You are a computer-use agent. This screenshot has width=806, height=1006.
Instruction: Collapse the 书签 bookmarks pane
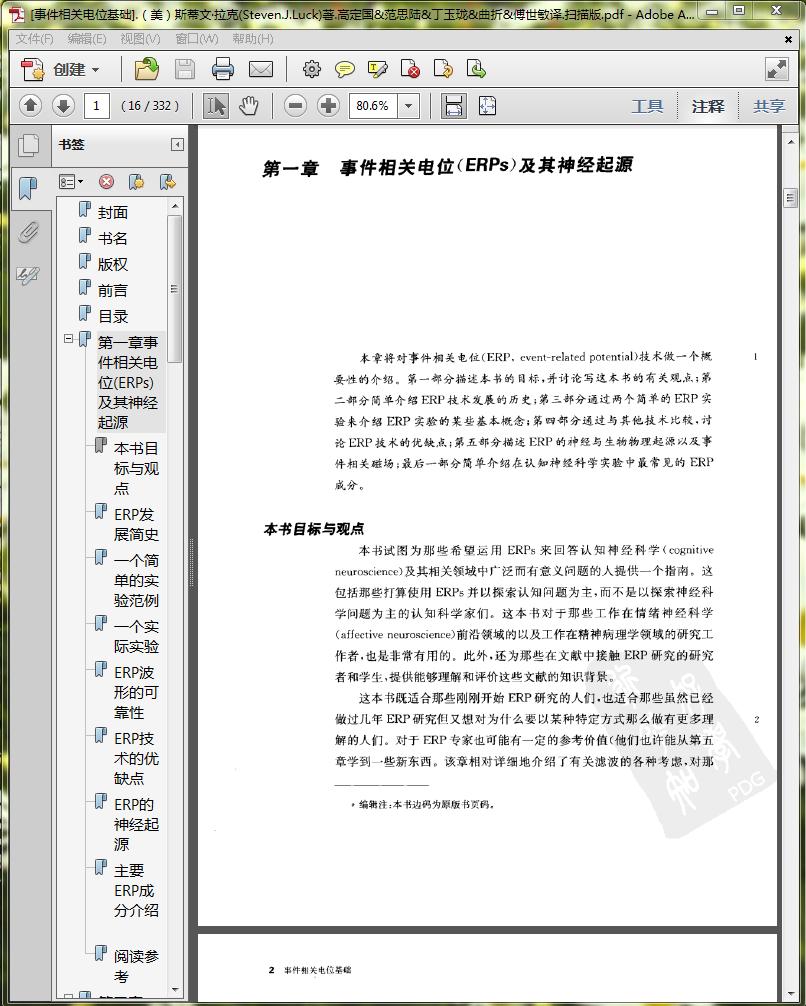coord(177,145)
